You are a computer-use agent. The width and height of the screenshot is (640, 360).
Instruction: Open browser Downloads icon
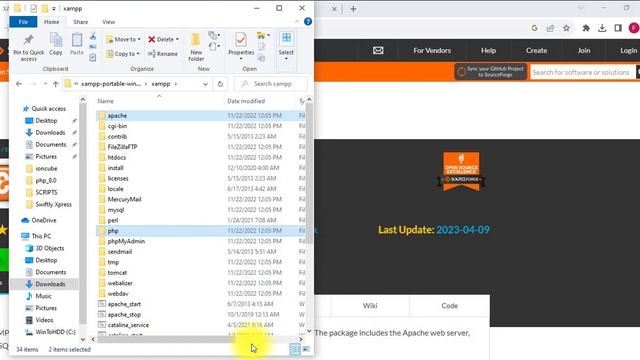pyautogui.click(x=602, y=28)
